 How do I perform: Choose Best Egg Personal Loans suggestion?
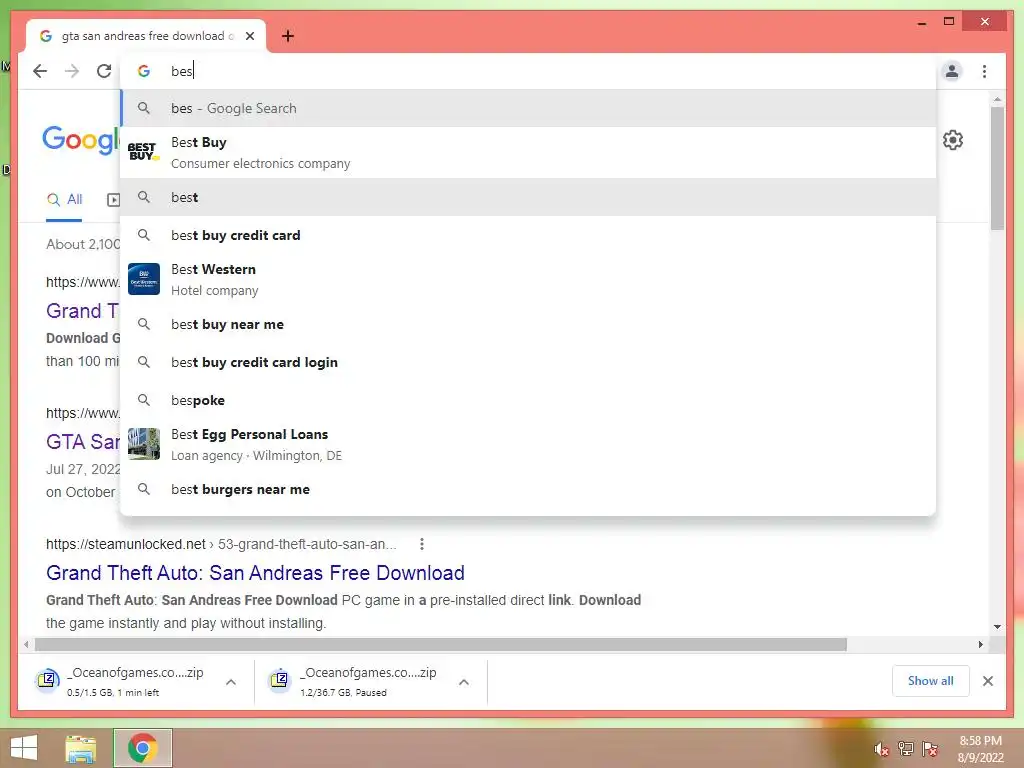click(529, 445)
